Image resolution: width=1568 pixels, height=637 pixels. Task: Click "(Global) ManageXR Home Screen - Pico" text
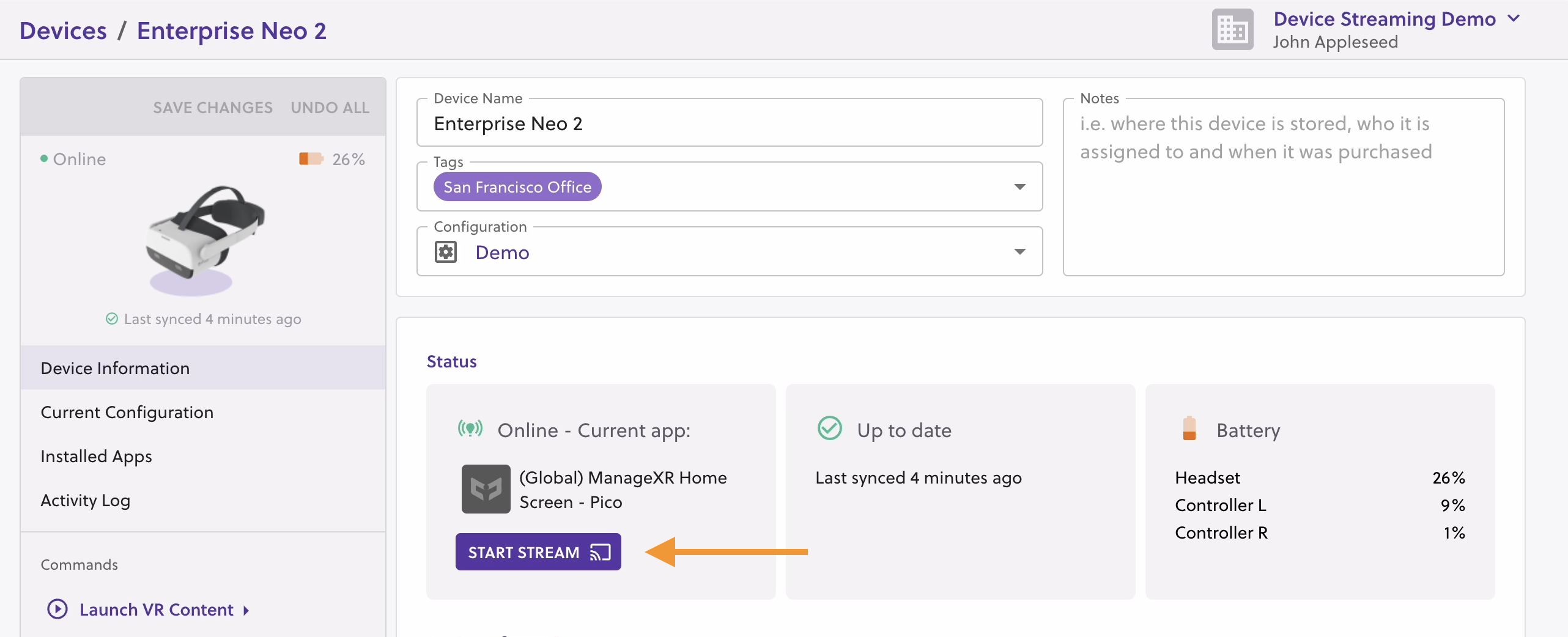click(x=623, y=490)
